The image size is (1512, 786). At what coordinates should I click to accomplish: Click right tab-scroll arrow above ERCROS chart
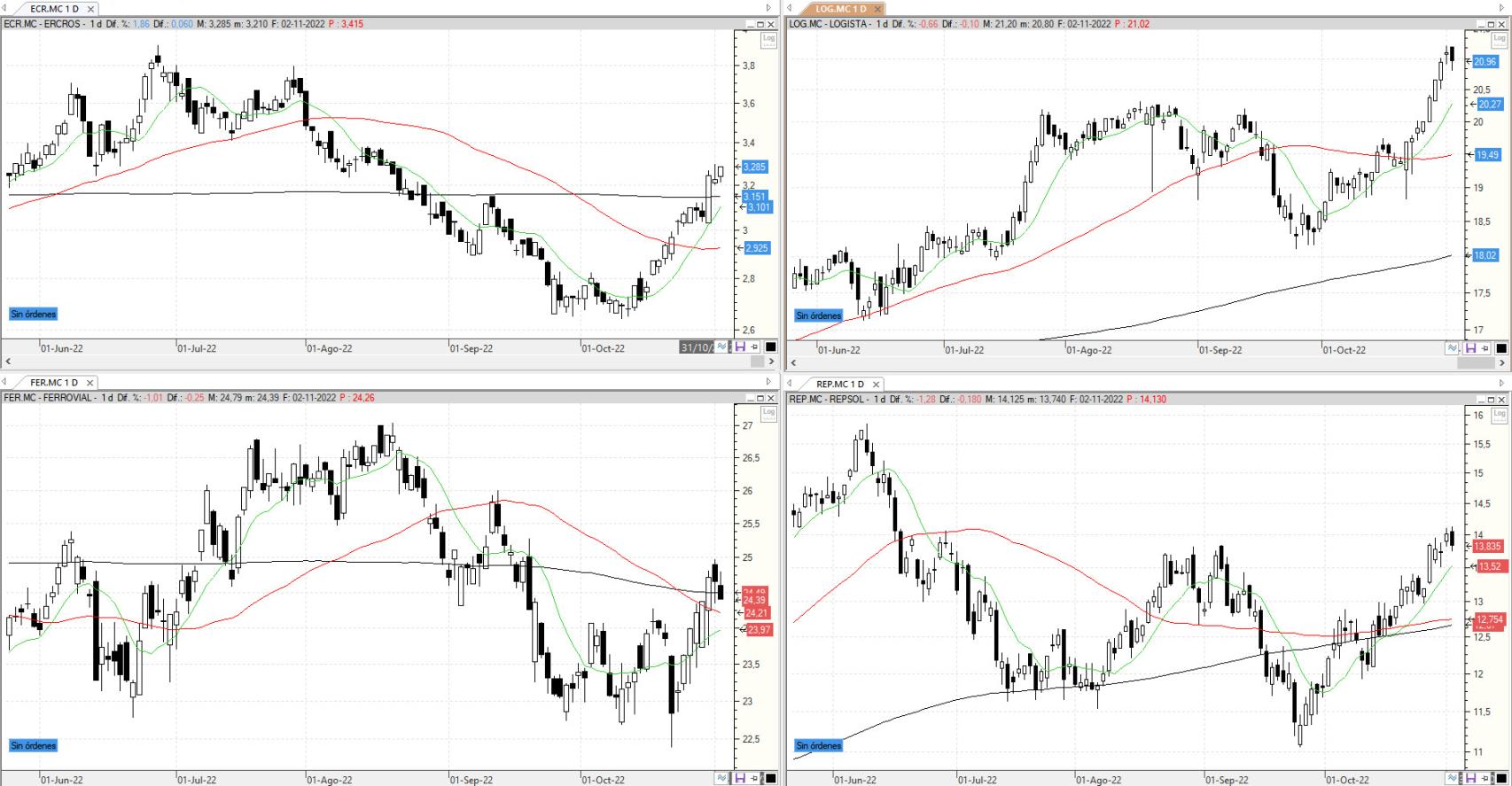point(769,9)
